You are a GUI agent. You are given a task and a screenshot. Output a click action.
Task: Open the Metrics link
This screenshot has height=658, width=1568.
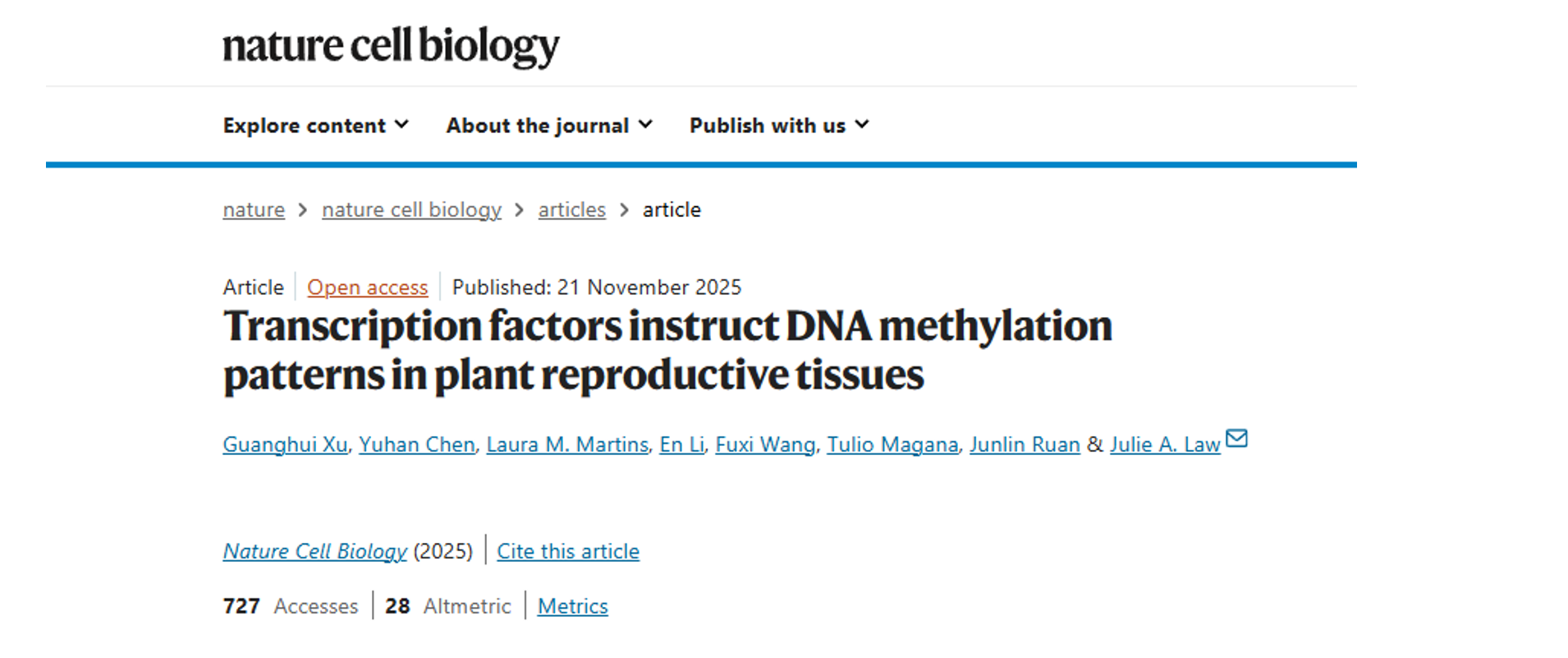pos(572,606)
